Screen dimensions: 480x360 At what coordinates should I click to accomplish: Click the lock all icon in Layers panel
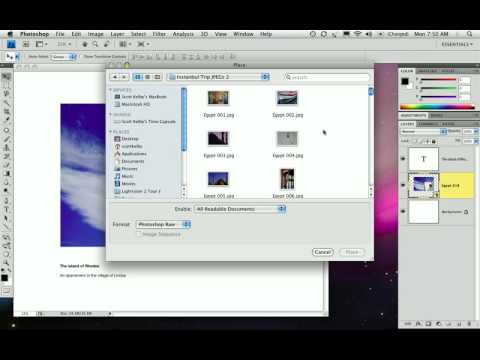pos(434,141)
